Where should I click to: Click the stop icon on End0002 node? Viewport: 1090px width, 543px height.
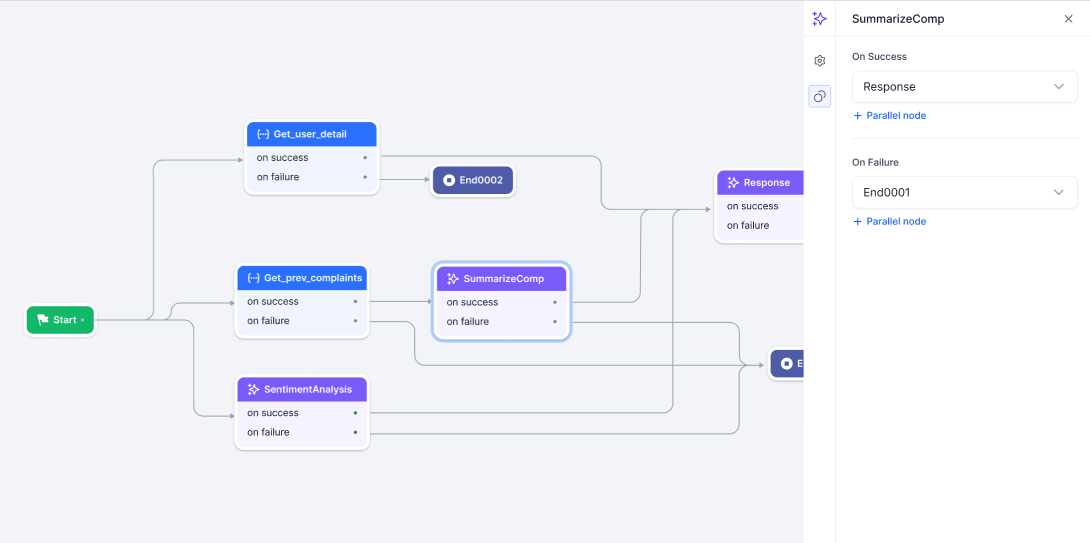[449, 180]
